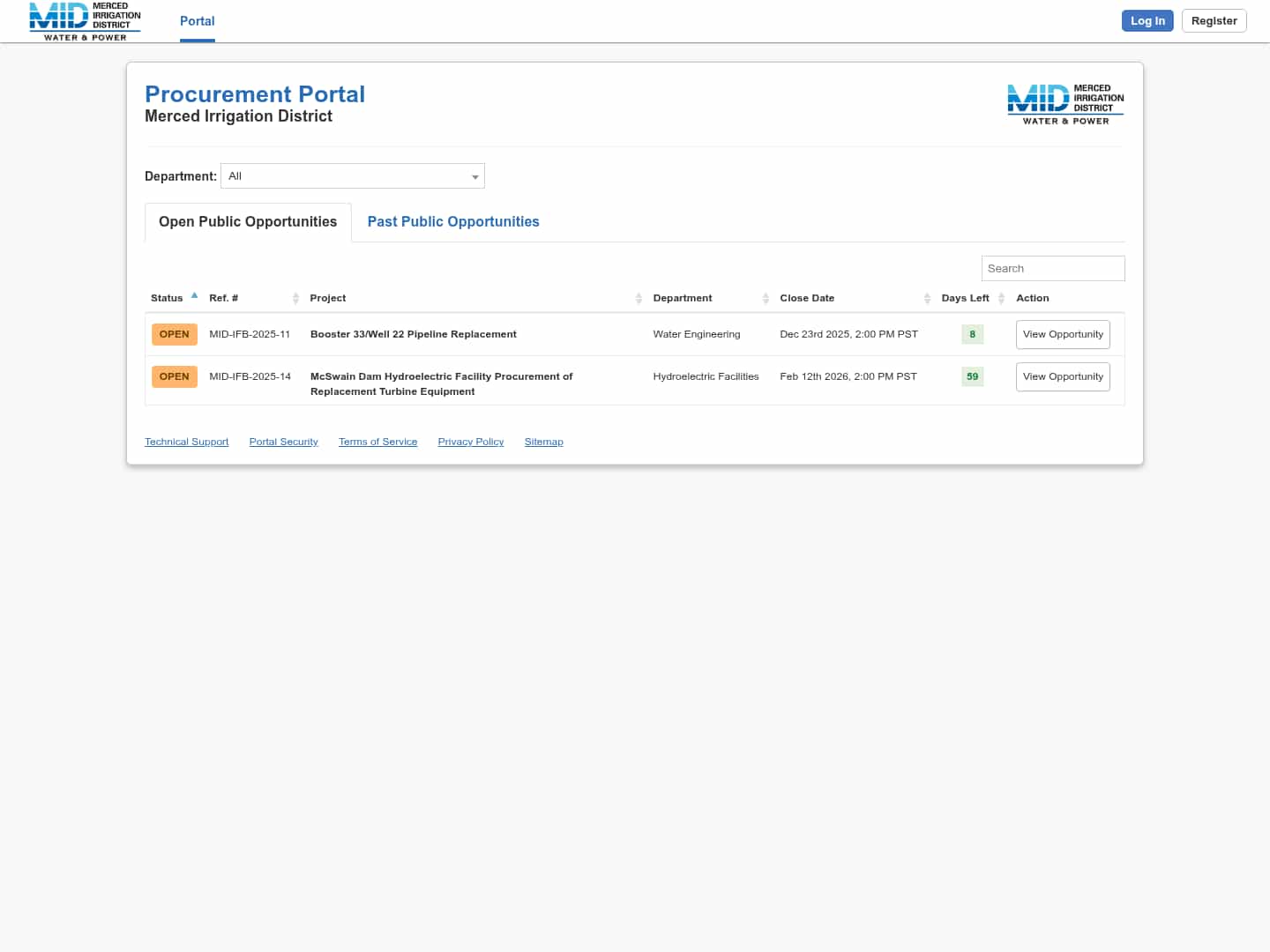Click the MID logo in the navbar
This screenshot has height=952, width=1270.
click(x=84, y=21)
